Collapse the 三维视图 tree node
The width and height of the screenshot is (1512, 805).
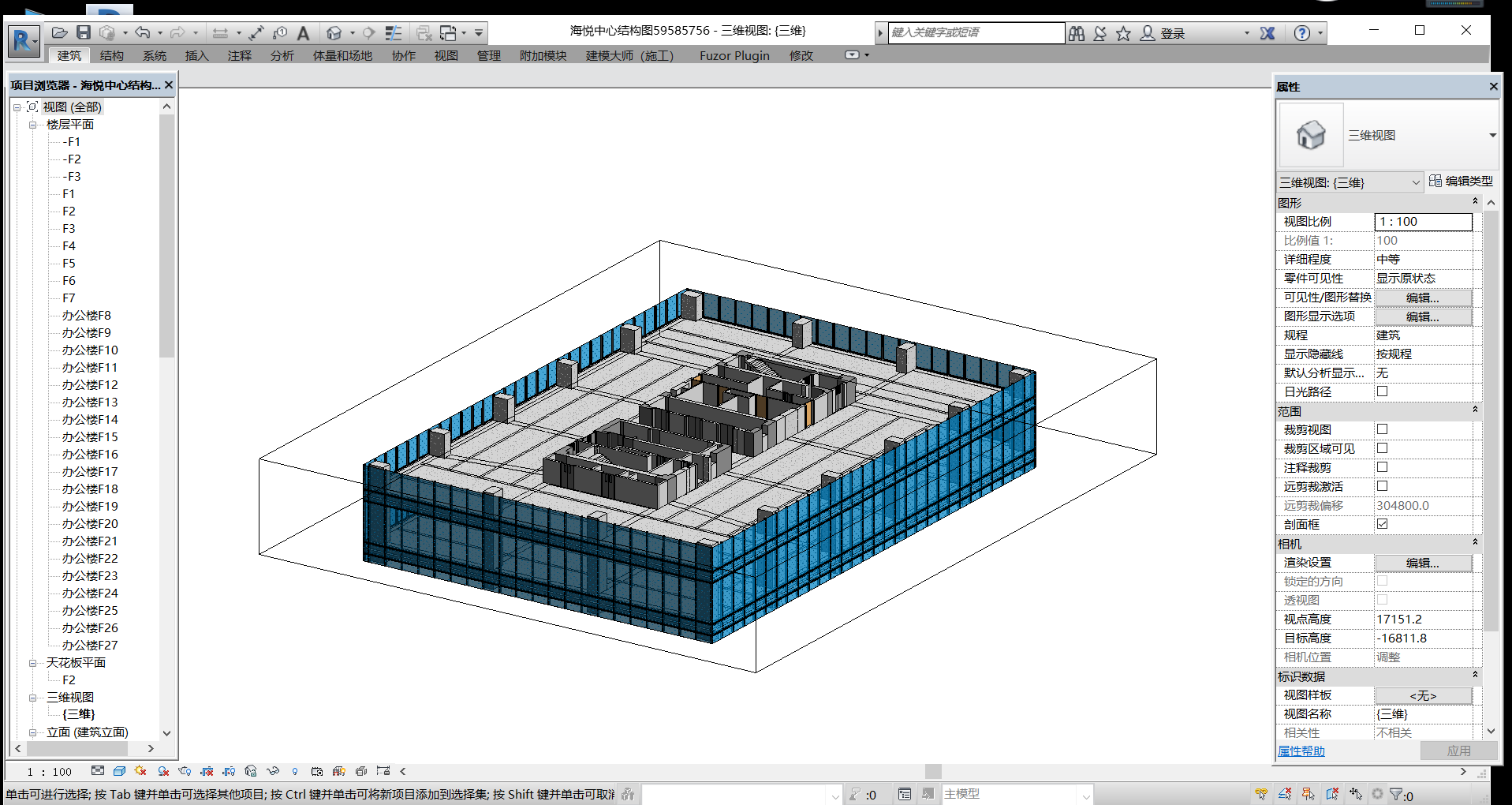[x=32, y=698]
